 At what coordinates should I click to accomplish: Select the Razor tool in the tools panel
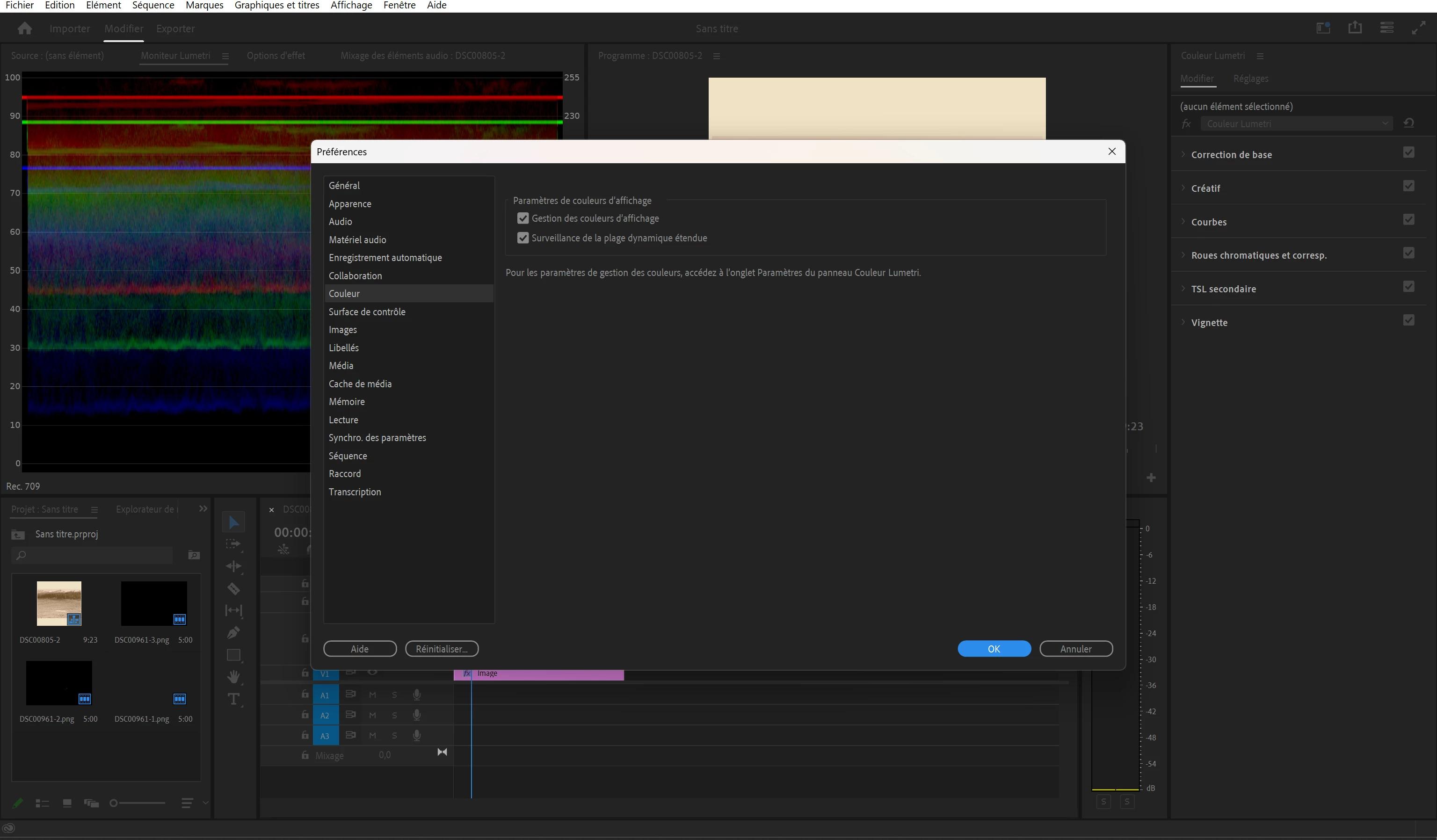pos(233,588)
